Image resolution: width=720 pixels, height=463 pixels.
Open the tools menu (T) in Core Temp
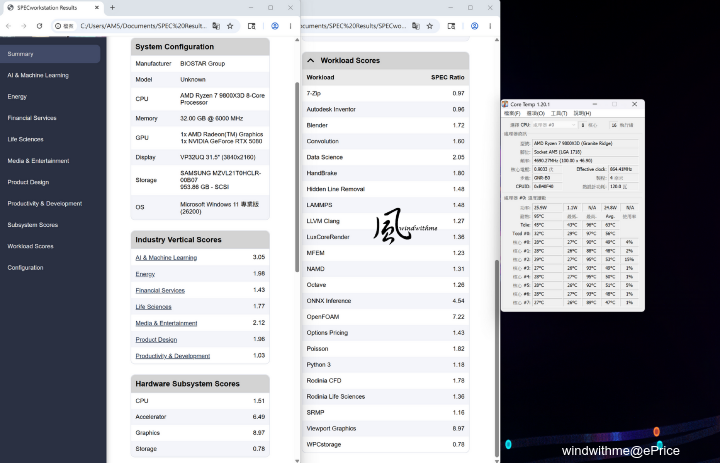[559, 113]
